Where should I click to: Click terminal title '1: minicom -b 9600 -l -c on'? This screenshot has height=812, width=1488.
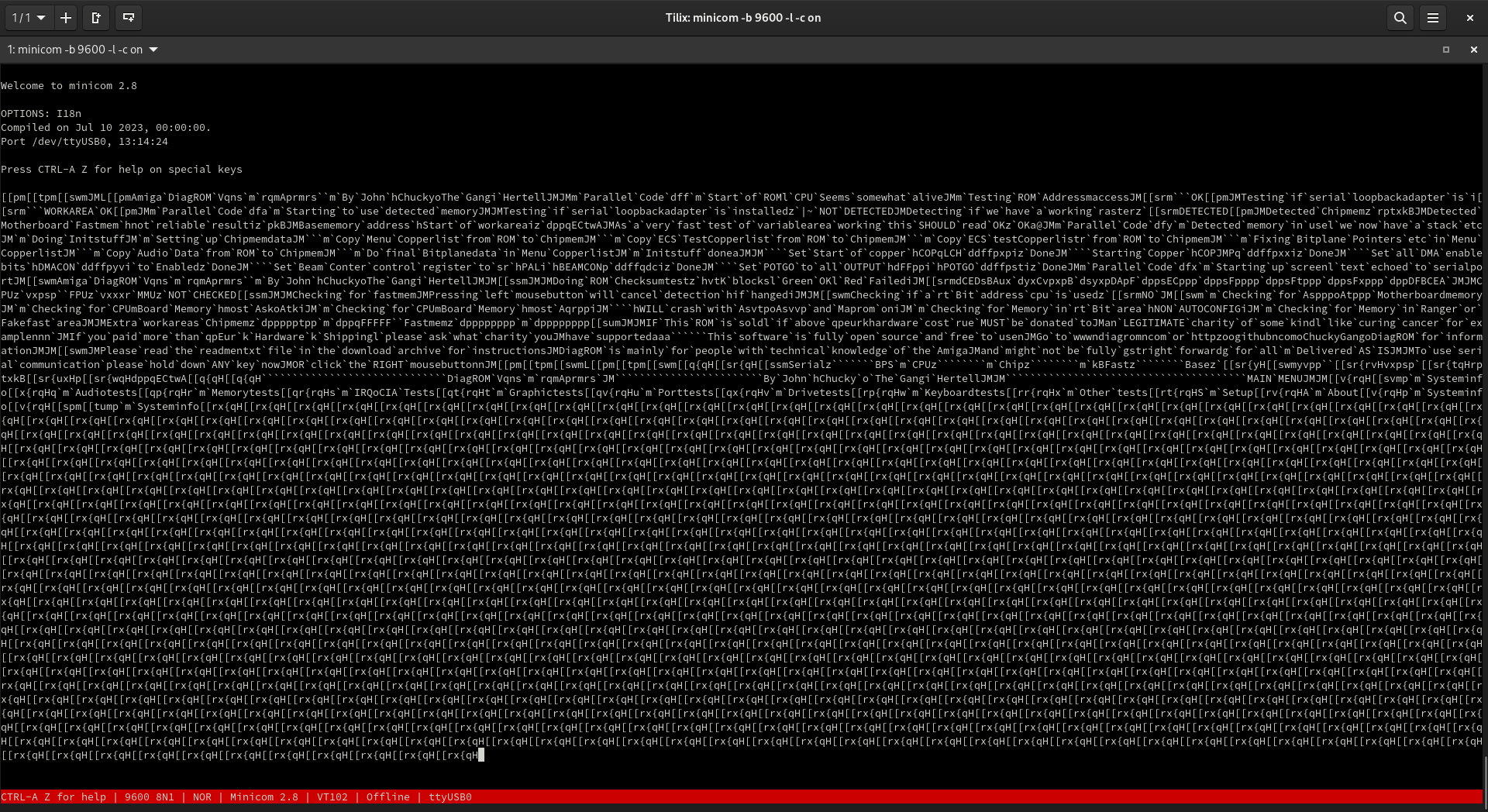75,50
